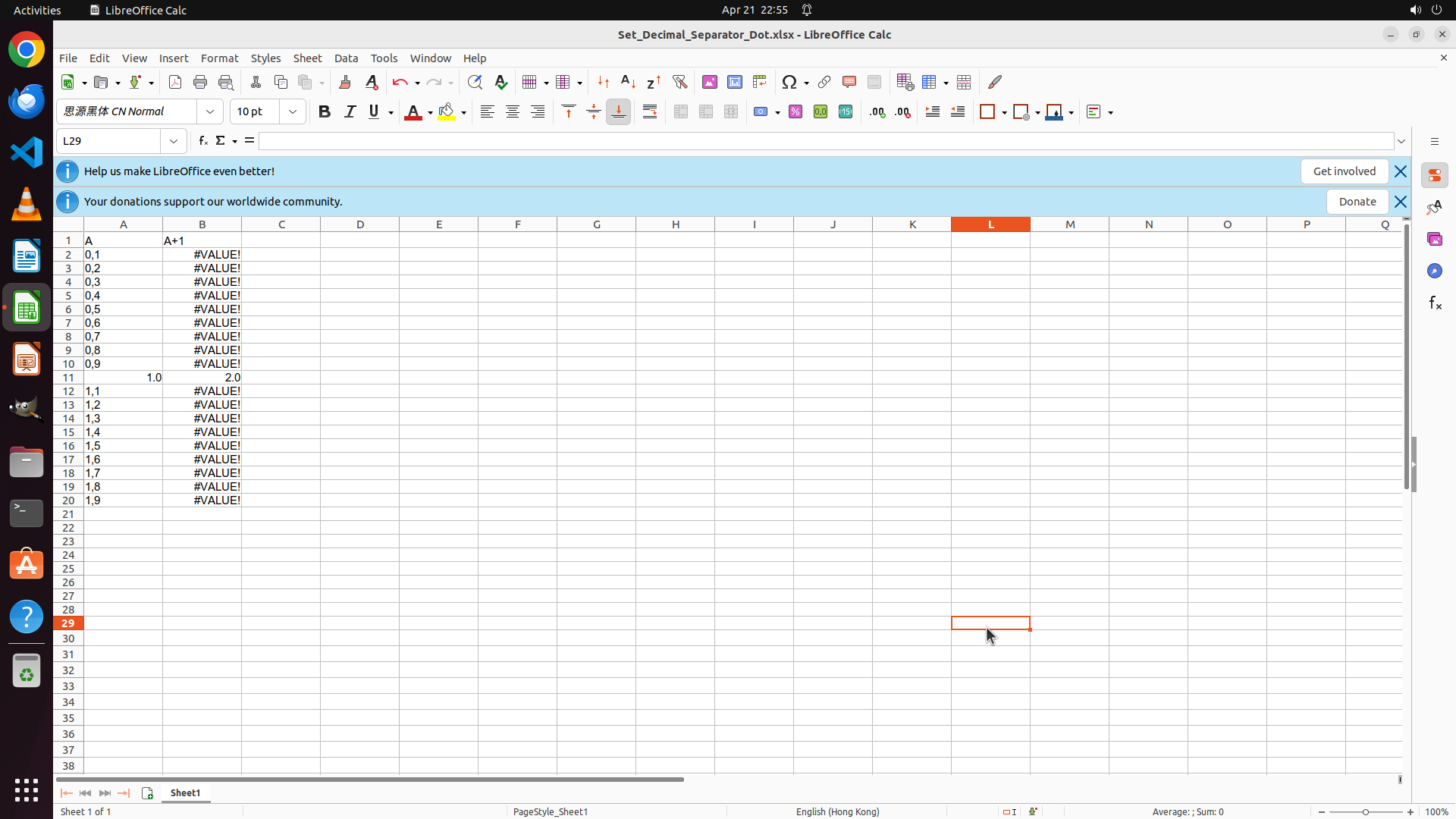The image size is (1456, 819).
Task: Open the AutoFilter tool
Action: tap(679, 82)
